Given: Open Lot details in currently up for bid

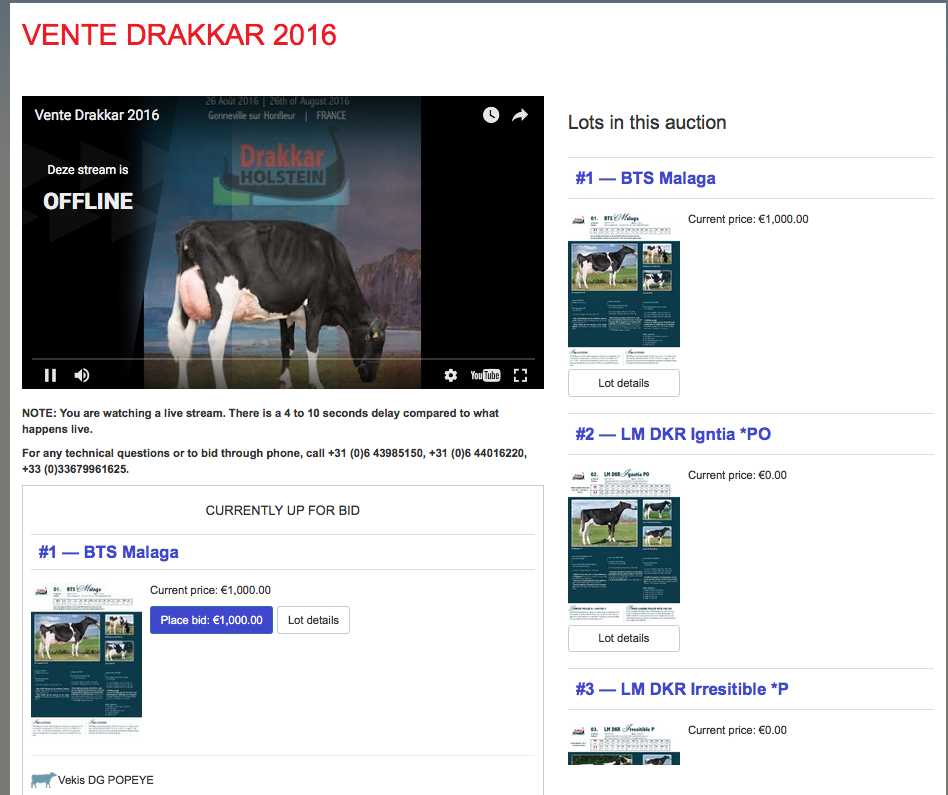Looking at the screenshot, I should (313, 620).
